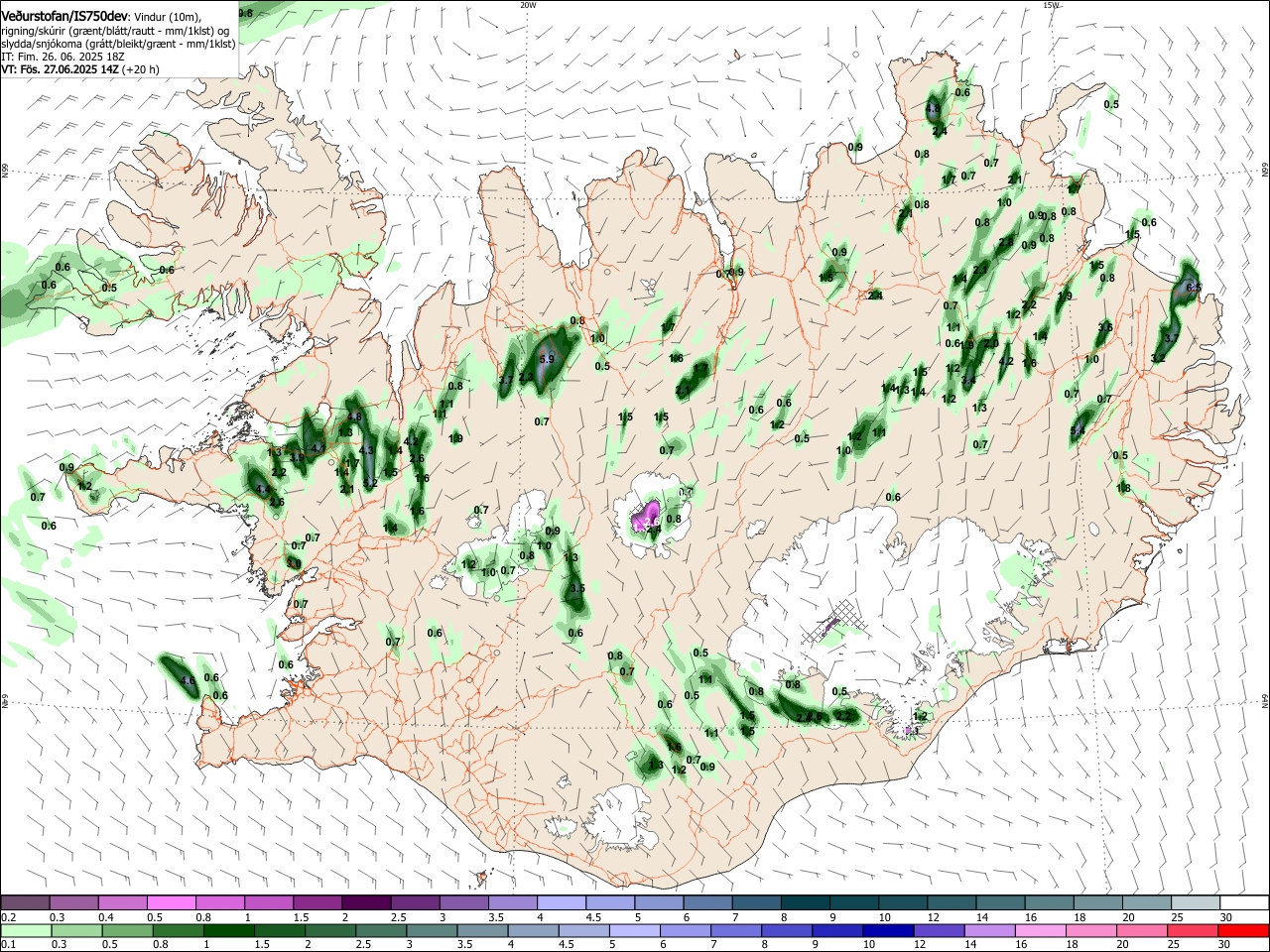
Task: Click the '15W' longitude label
Action: [1052, 5]
